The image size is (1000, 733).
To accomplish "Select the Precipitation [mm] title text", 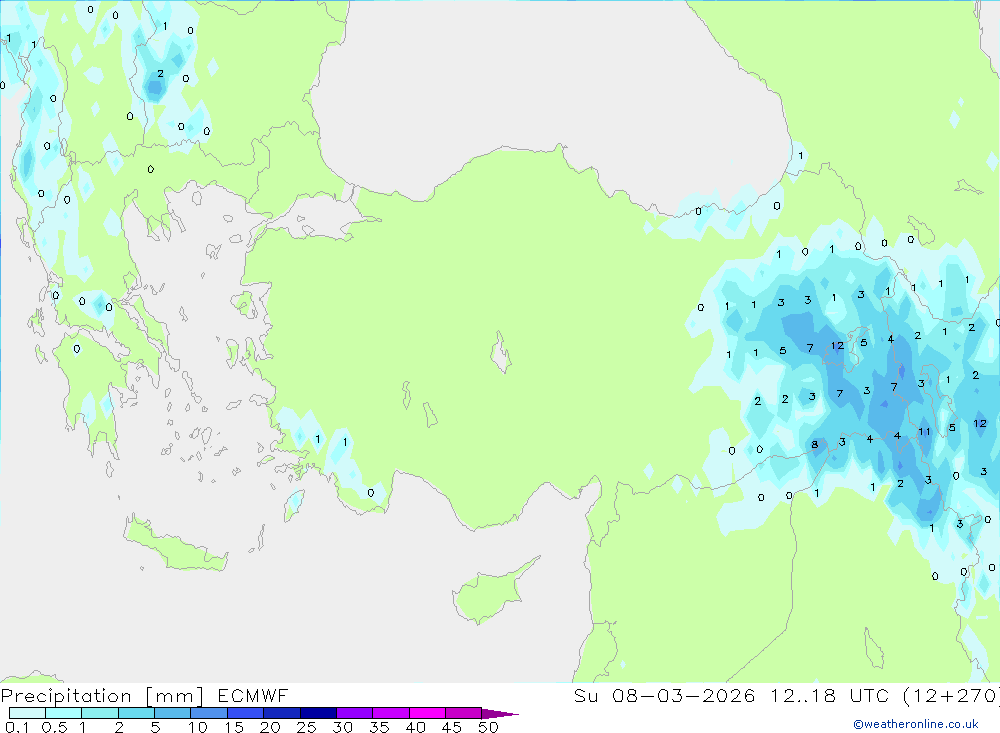I will tap(102, 696).
